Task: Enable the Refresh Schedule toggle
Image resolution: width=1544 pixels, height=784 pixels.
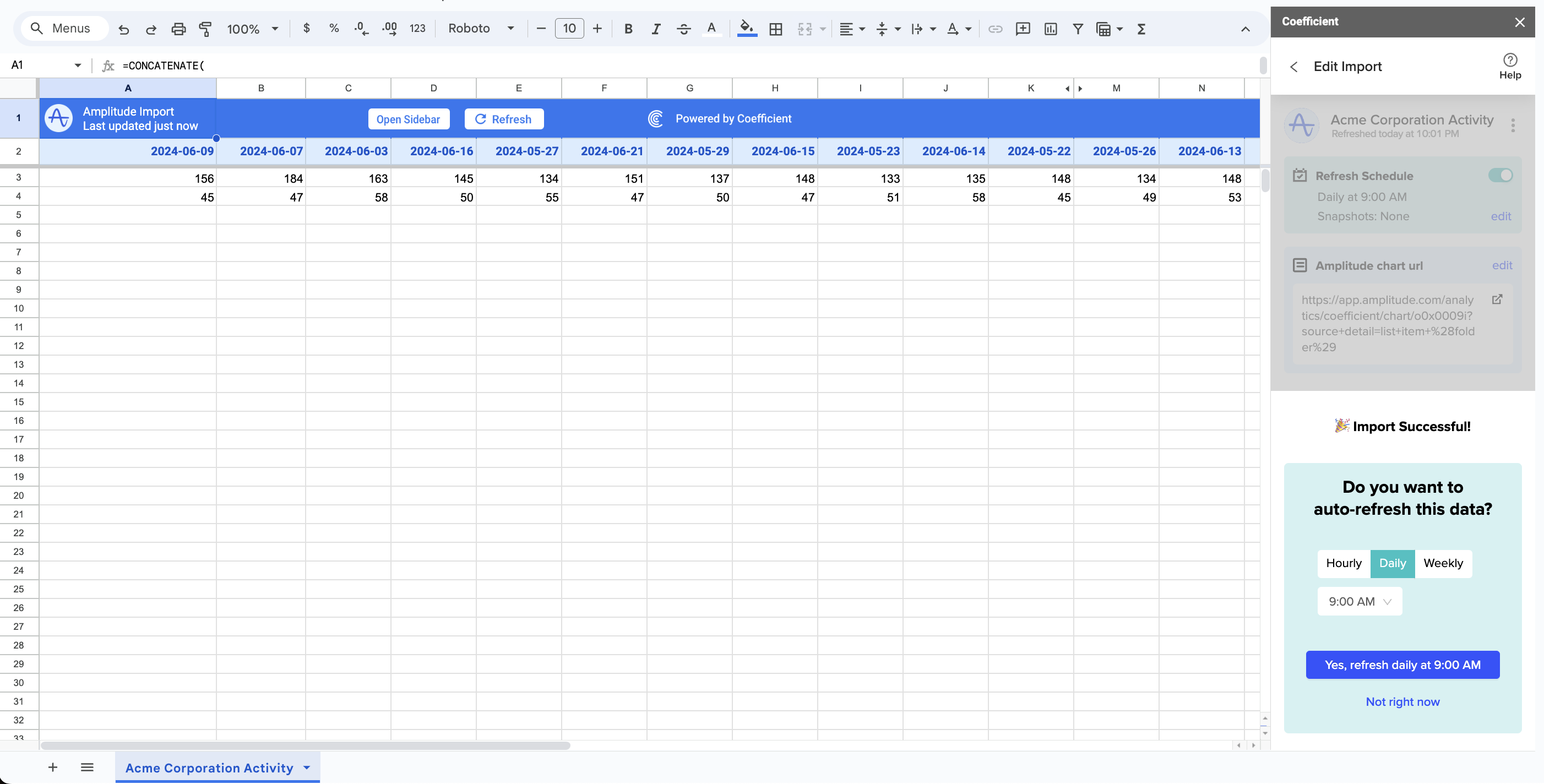Action: tap(1500, 175)
